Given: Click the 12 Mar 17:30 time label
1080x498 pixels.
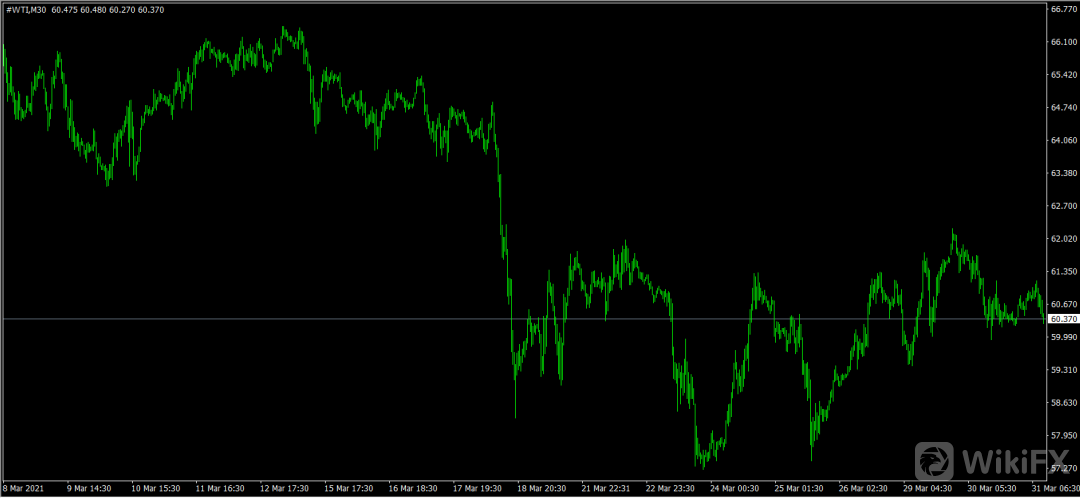Looking at the screenshot, I should click(x=285, y=489).
